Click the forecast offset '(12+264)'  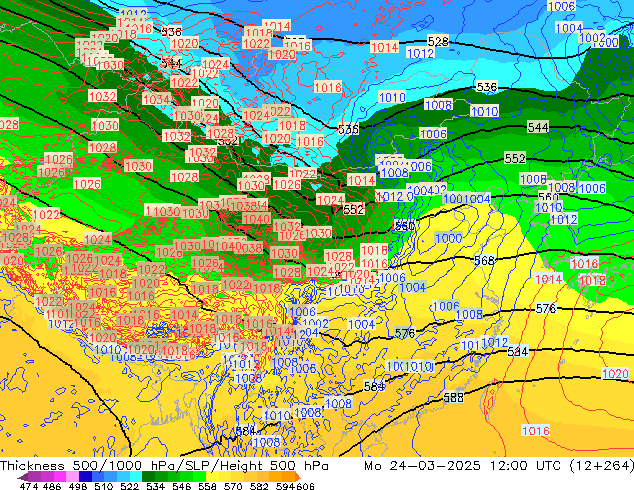(602, 466)
